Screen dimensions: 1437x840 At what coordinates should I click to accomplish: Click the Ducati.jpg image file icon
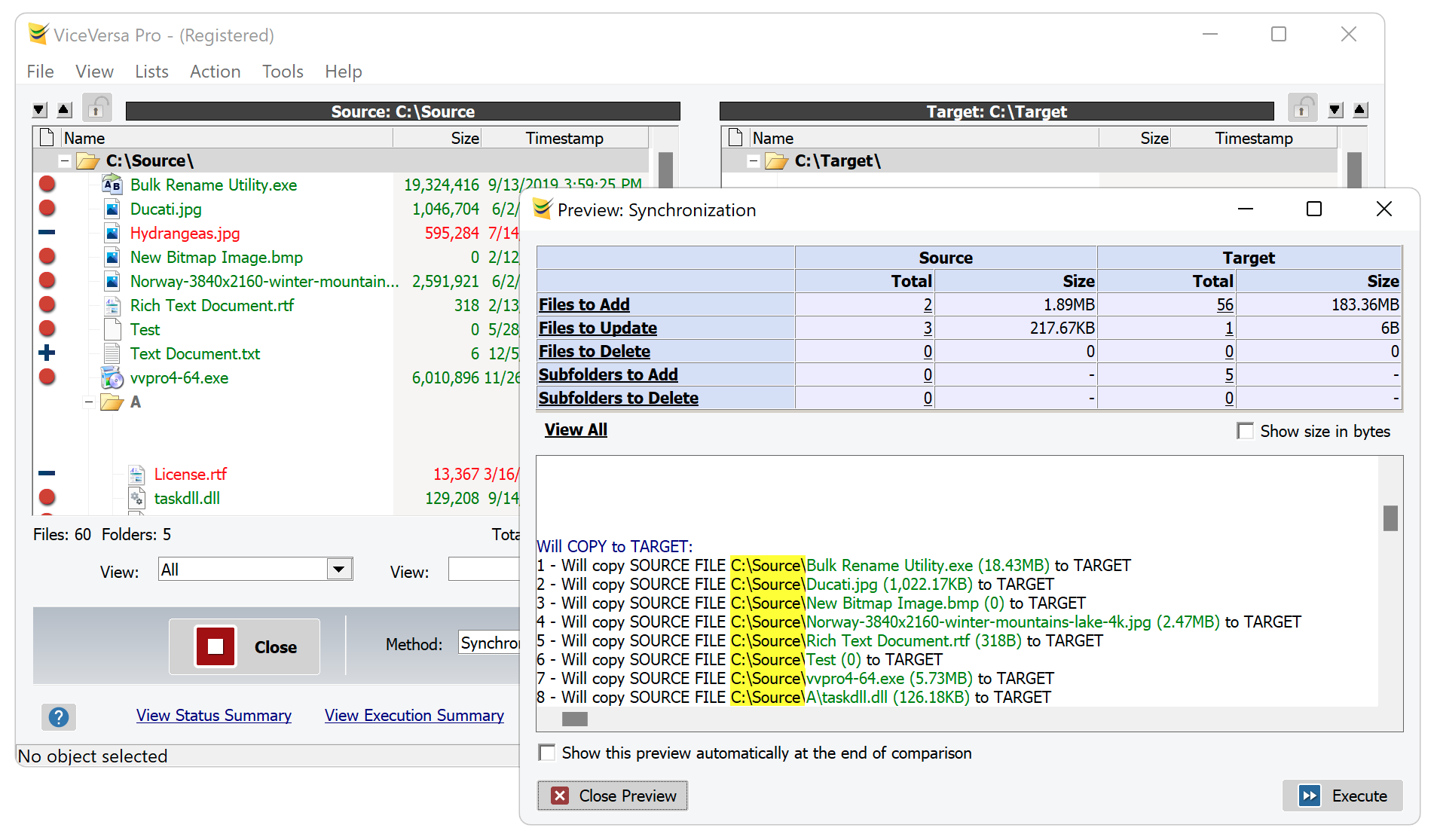(112, 209)
